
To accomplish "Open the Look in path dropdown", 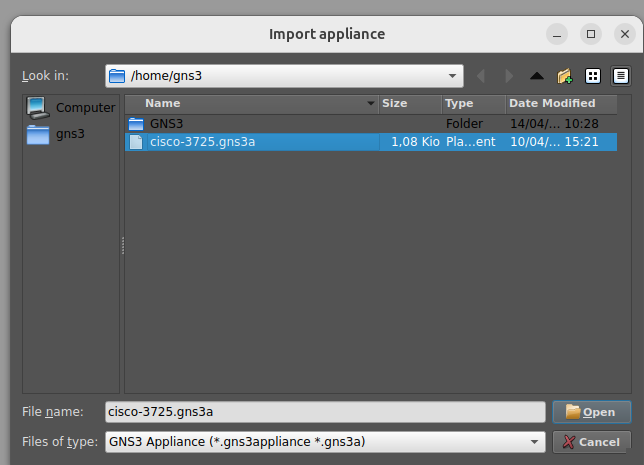I will 284,76.
